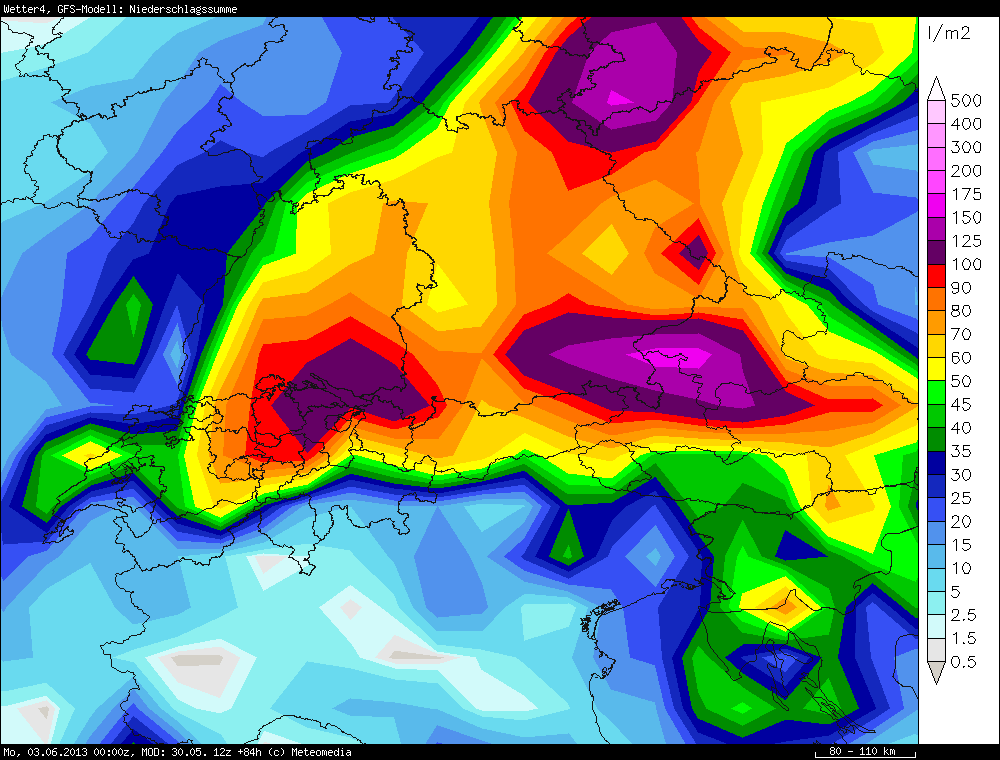The image size is (1000, 760).
Task: Click the white upward arrow atop the legend
Action: [936, 89]
